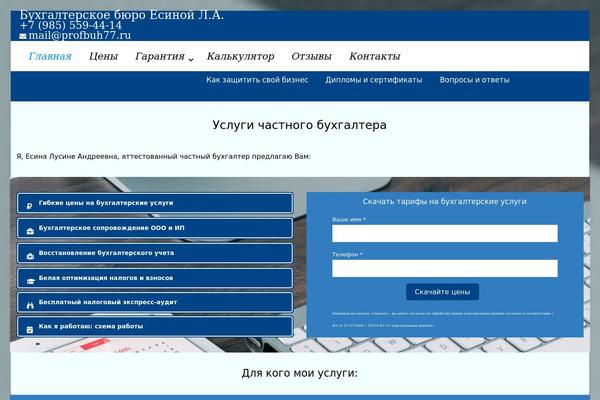Screen dimensions: 600x400
Task: Open Восстановление бухгалтерского учета
Action: pos(155,253)
